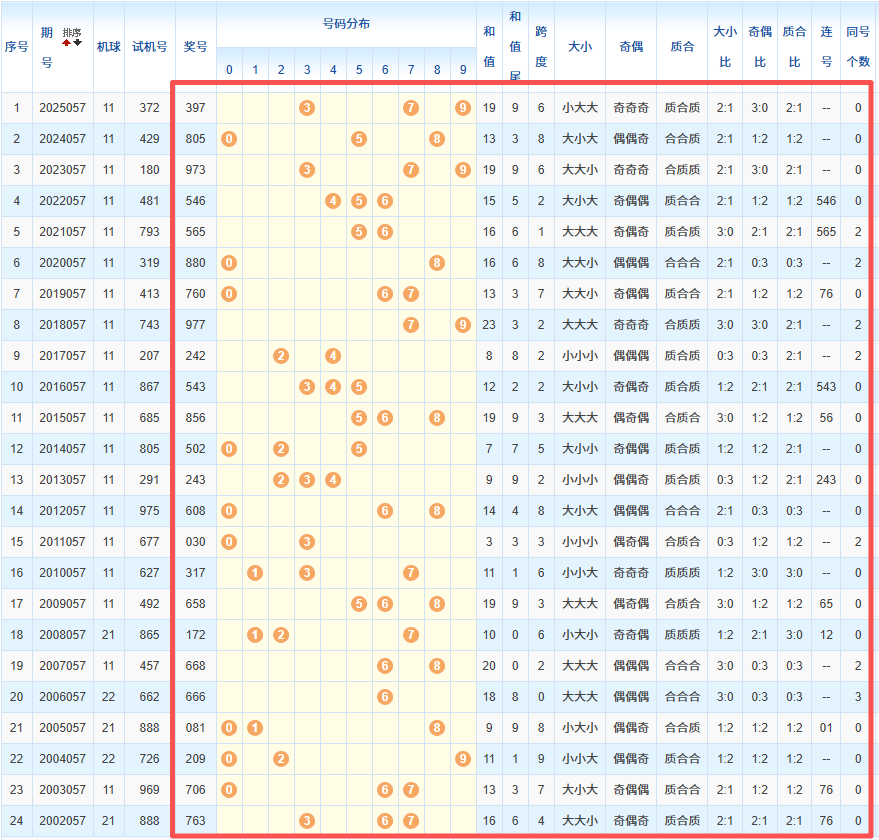Select ball 0 in row 2024057
The height and width of the screenshot is (840, 879).
(229, 139)
